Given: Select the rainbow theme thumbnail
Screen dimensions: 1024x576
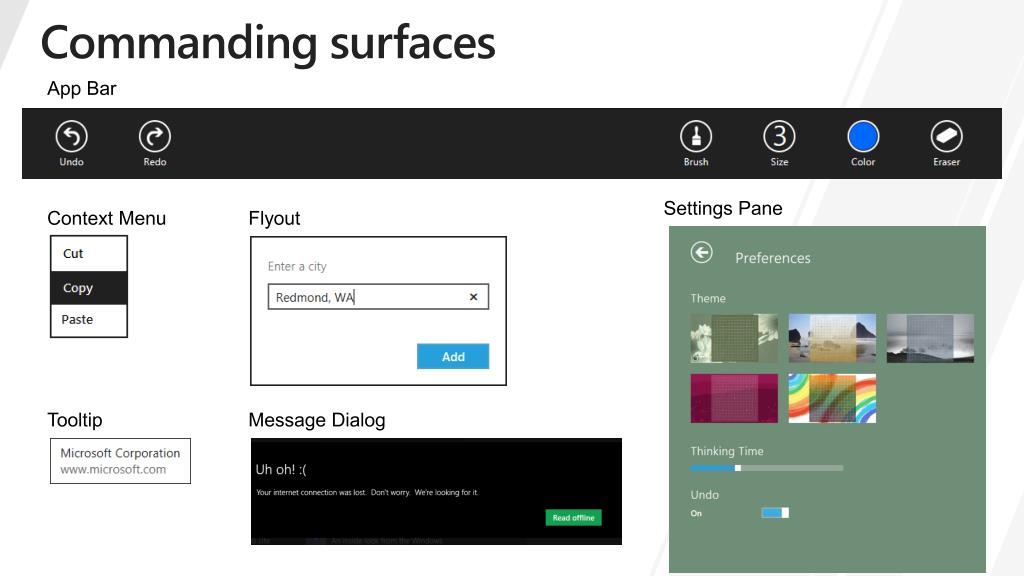Looking at the screenshot, I should click(x=832, y=398).
